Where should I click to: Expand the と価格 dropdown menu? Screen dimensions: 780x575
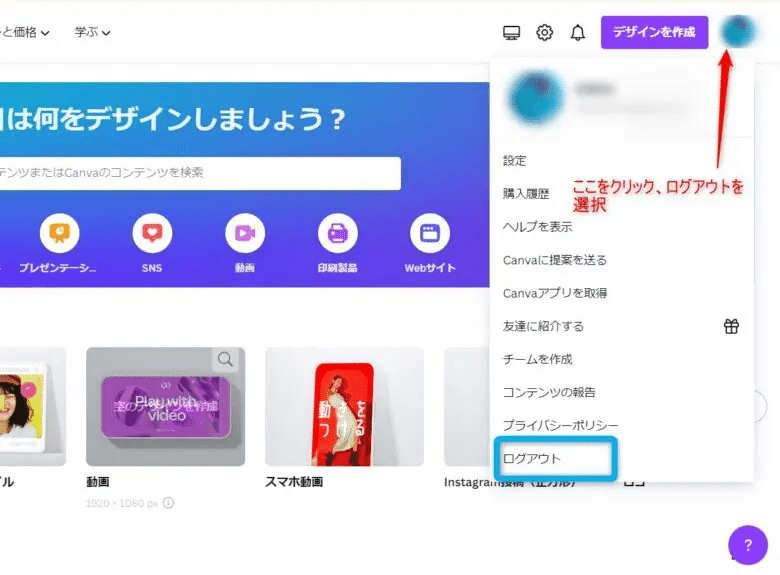coord(25,32)
